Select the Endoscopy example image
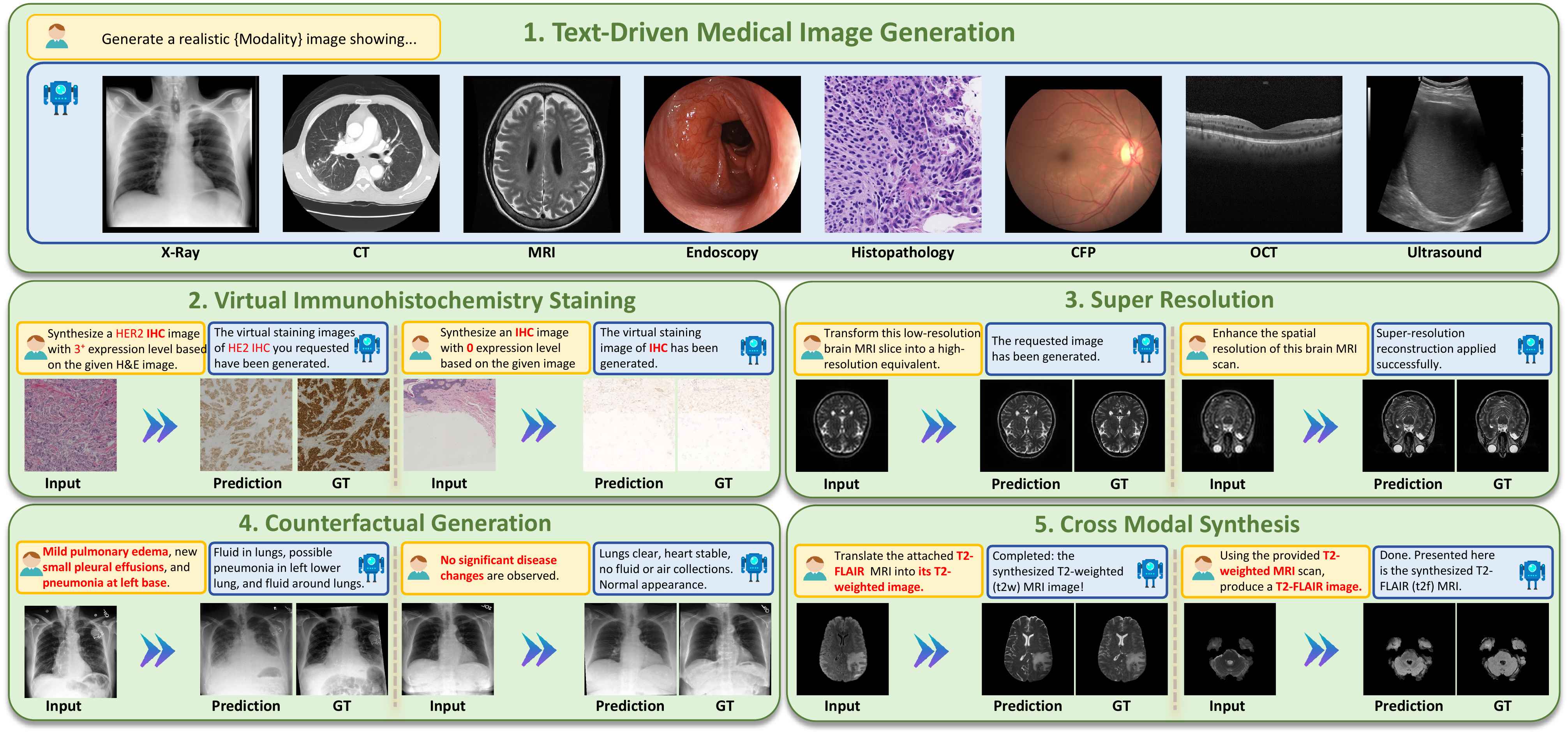Screen dimensions: 1568x735 pyautogui.click(x=722, y=154)
